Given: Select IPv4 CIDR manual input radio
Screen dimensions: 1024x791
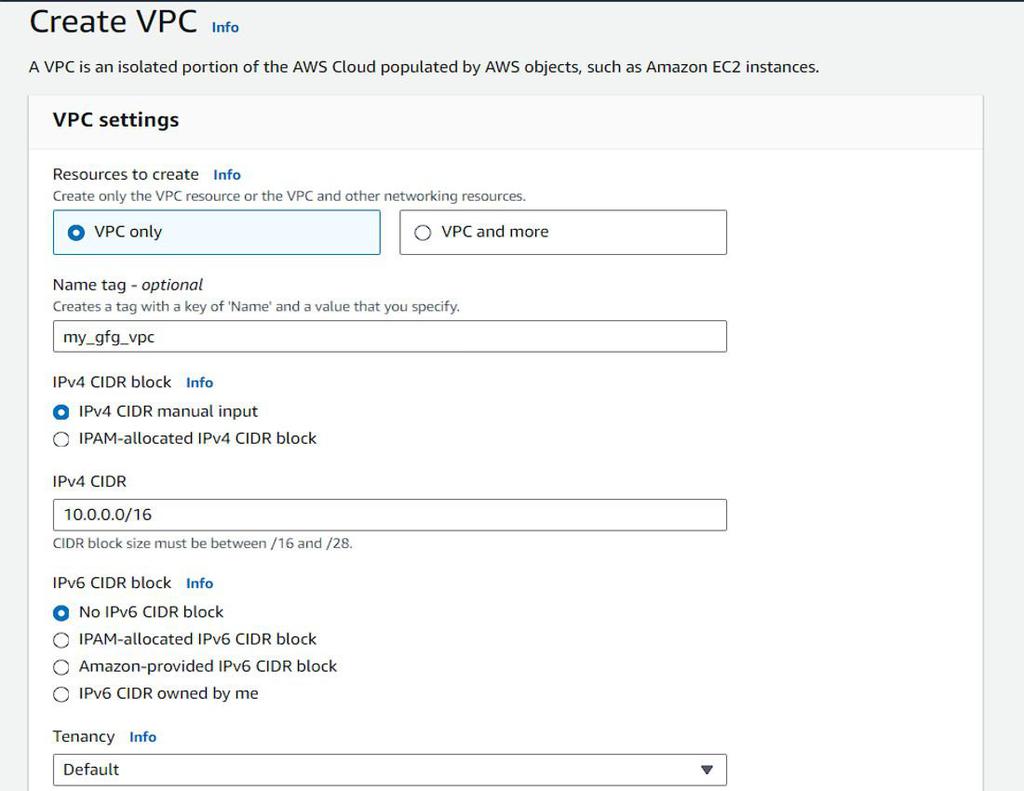Looking at the screenshot, I should (x=62, y=412).
